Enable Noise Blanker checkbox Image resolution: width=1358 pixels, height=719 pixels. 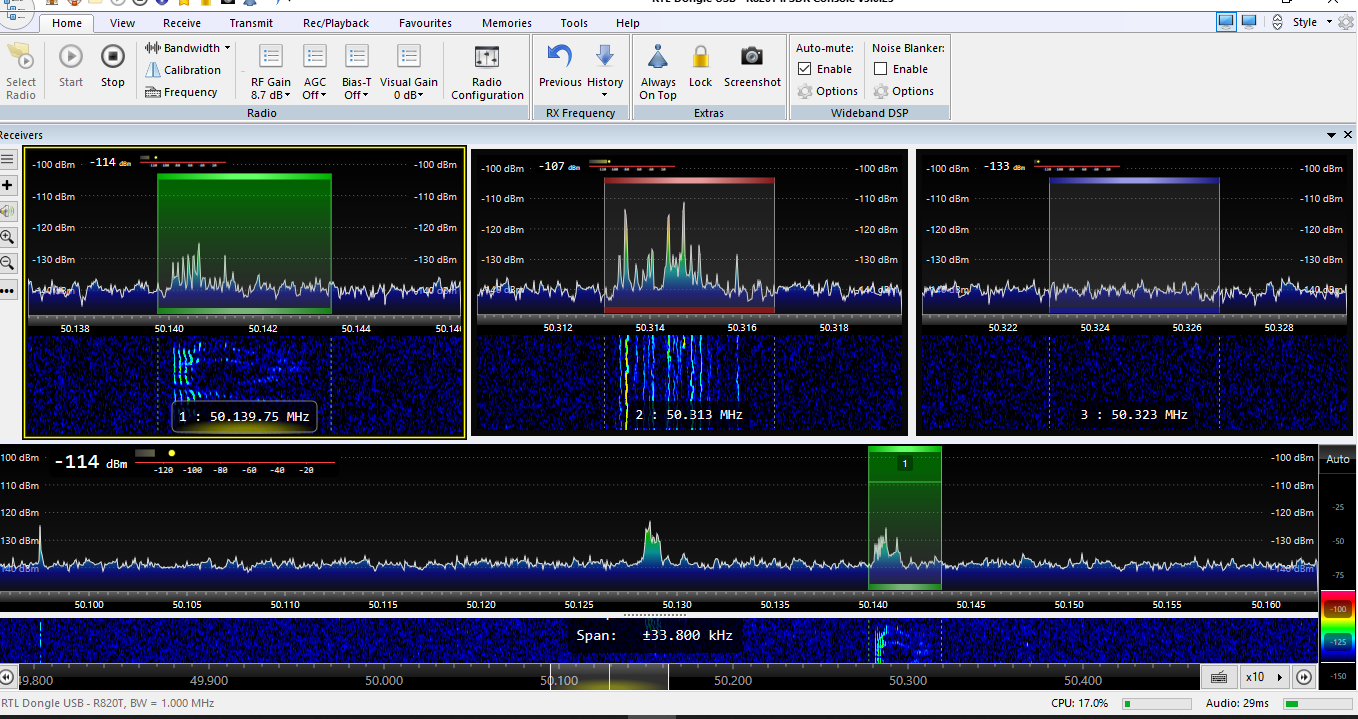881,69
